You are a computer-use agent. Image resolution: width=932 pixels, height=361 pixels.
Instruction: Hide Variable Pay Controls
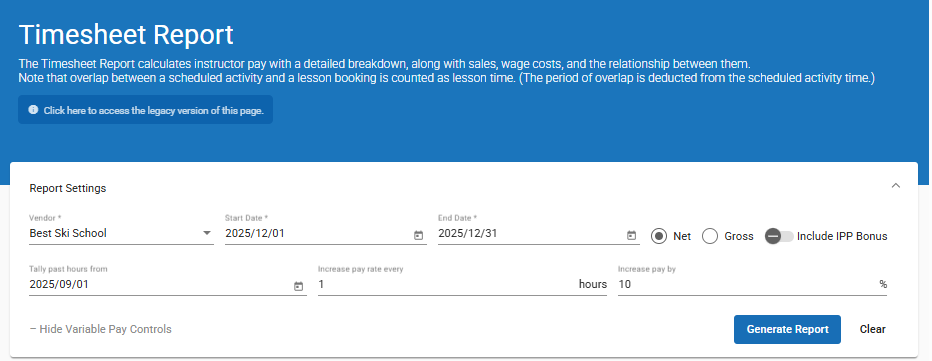(x=100, y=329)
